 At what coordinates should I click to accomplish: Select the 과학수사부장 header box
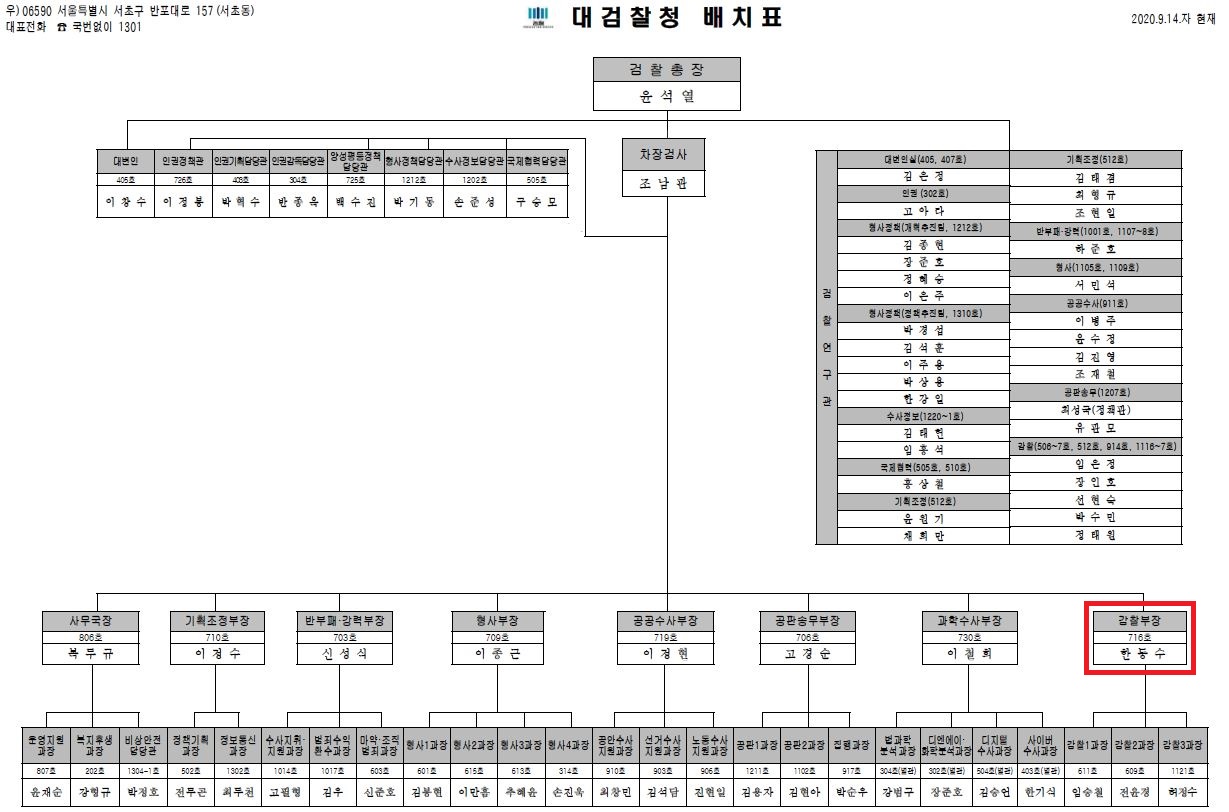969,621
